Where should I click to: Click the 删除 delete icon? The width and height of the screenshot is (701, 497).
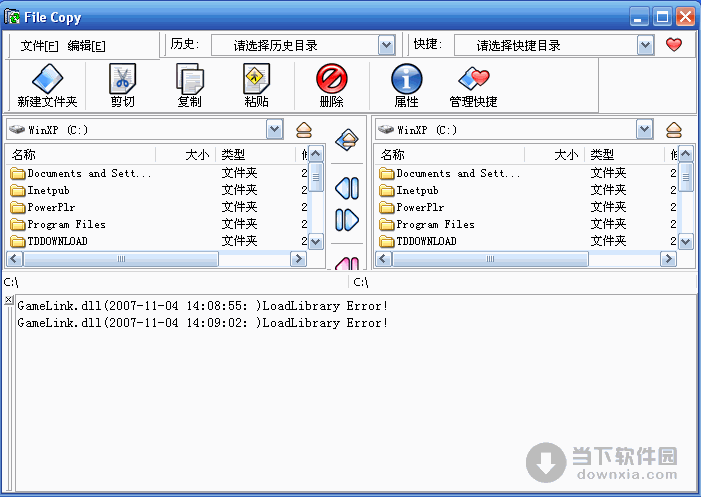coord(331,78)
